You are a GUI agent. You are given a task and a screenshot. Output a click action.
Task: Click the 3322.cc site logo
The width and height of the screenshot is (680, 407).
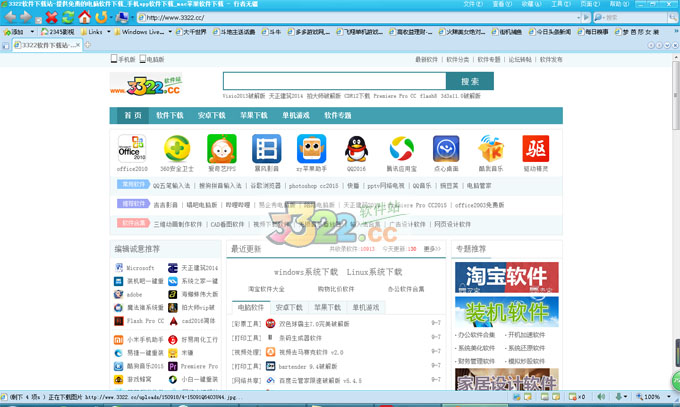147,85
